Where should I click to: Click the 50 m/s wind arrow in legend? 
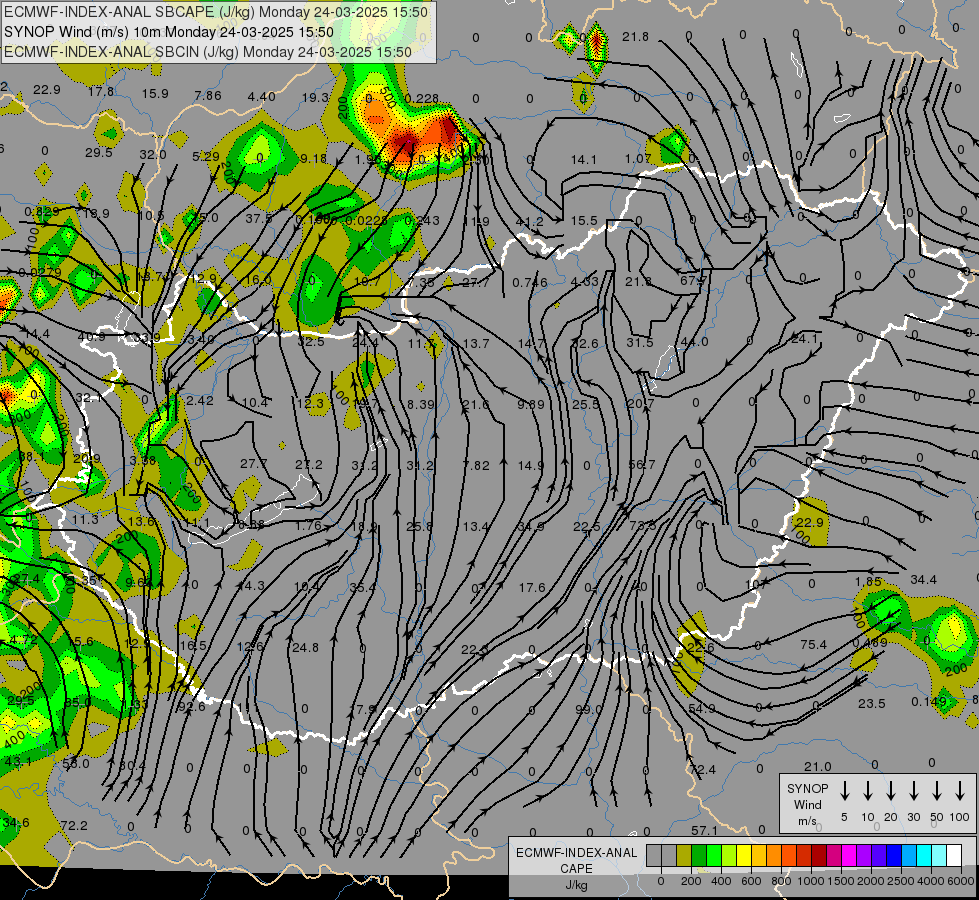point(937,791)
